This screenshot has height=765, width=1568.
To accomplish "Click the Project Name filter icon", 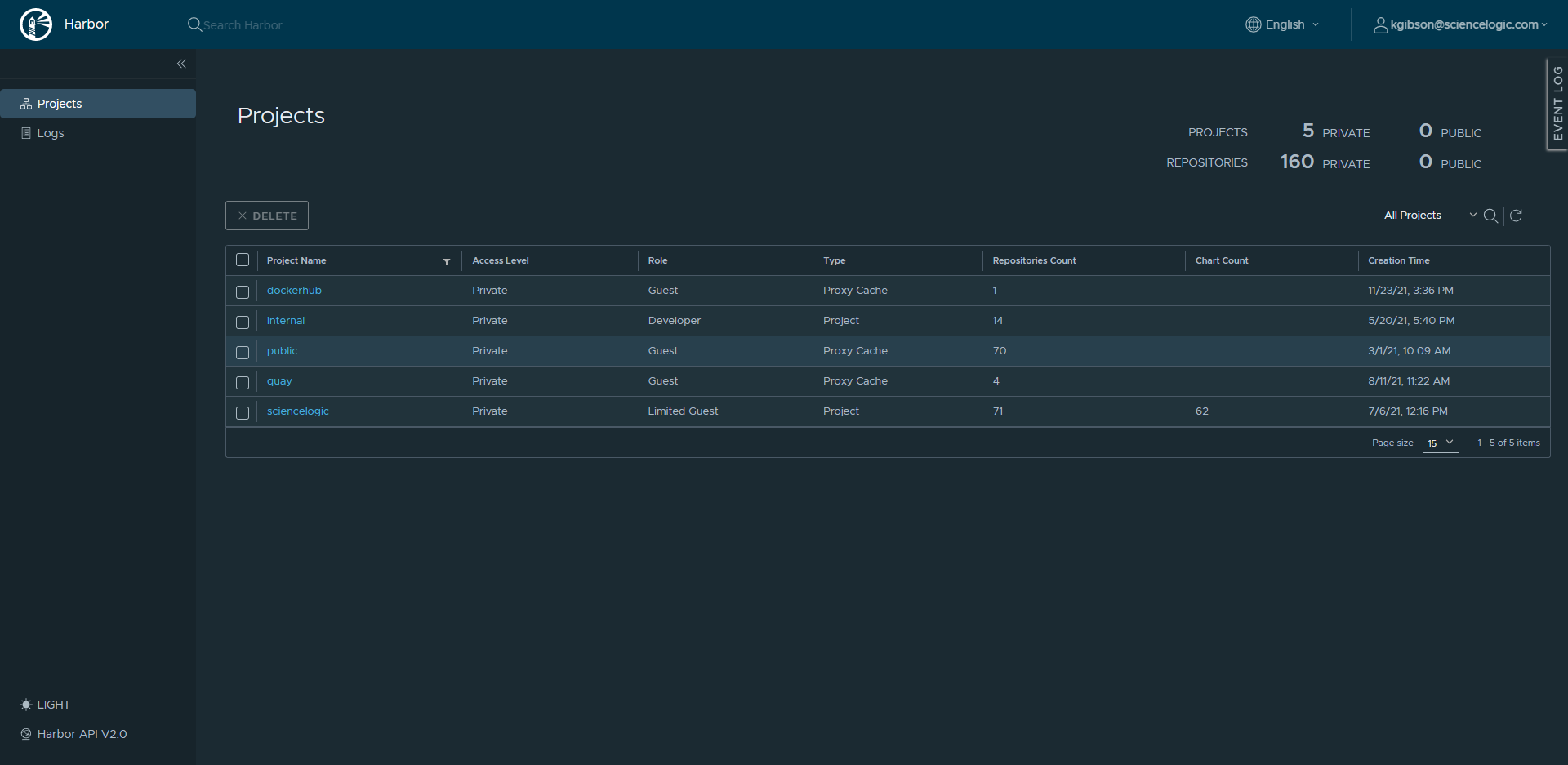I will 447,261.
